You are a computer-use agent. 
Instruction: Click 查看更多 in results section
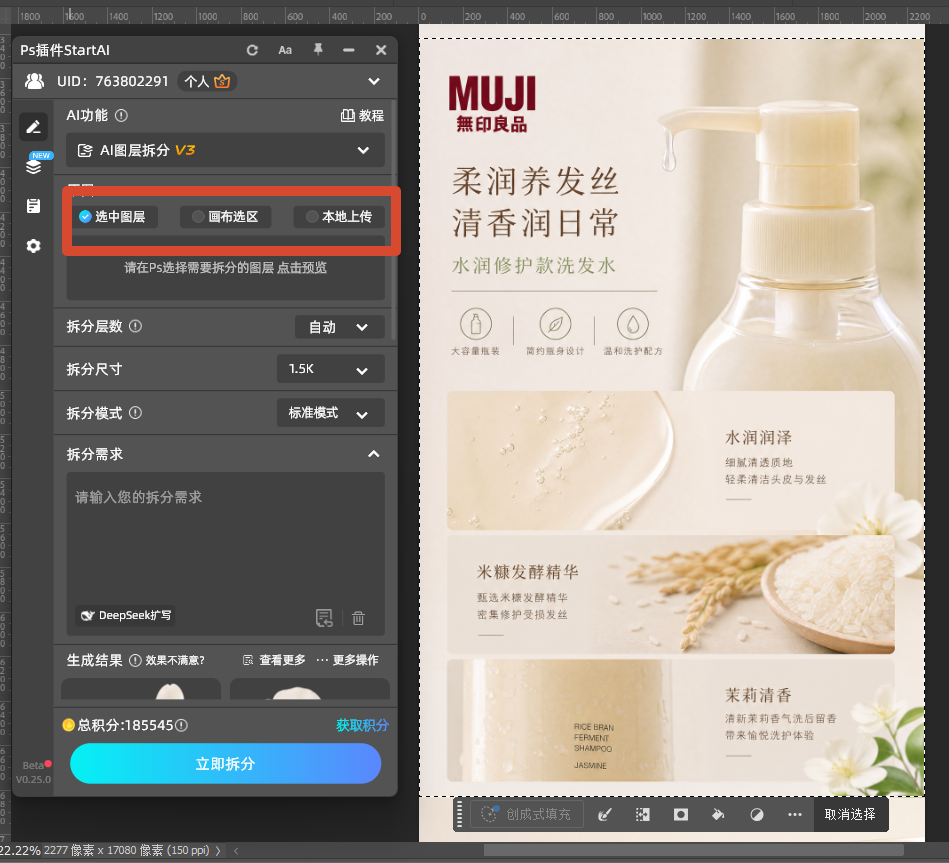[x=274, y=660]
